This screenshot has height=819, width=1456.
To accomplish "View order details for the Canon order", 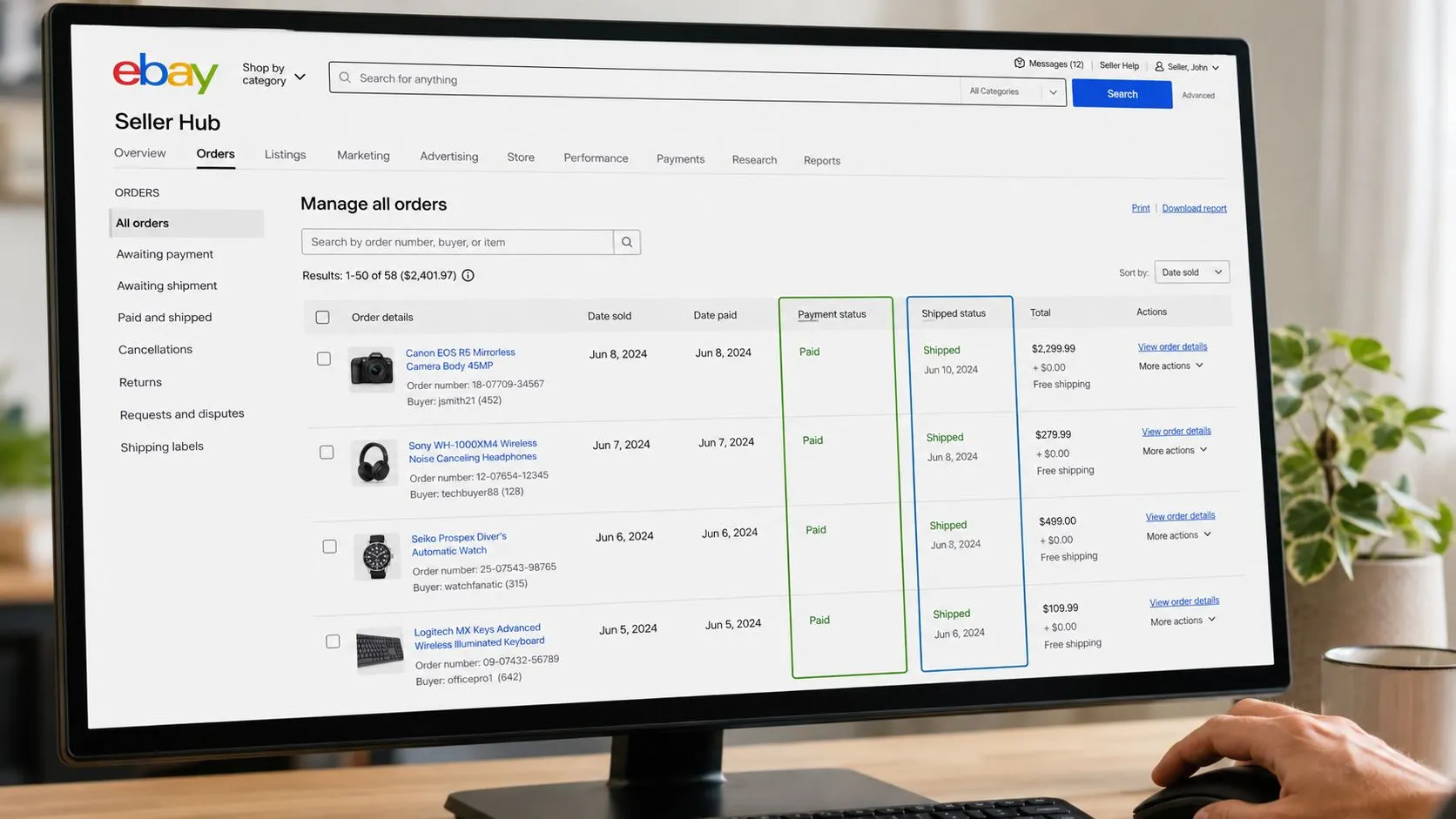I will coord(1172,346).
